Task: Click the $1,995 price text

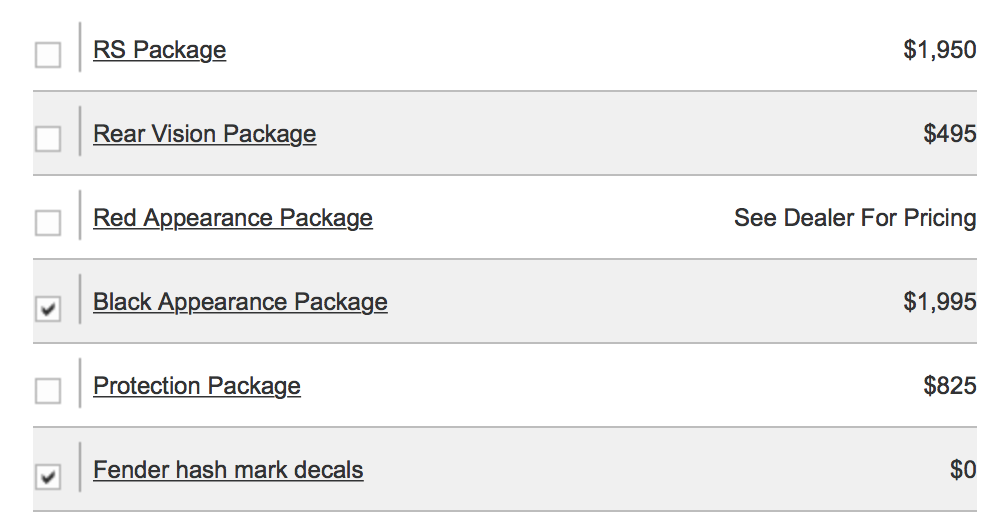Action: coord(939,302)
